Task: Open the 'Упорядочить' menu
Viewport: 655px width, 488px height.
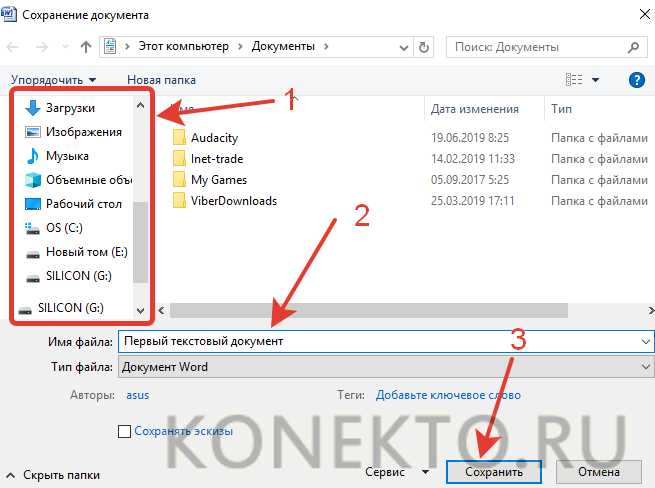Action: [x=53, y=80]
